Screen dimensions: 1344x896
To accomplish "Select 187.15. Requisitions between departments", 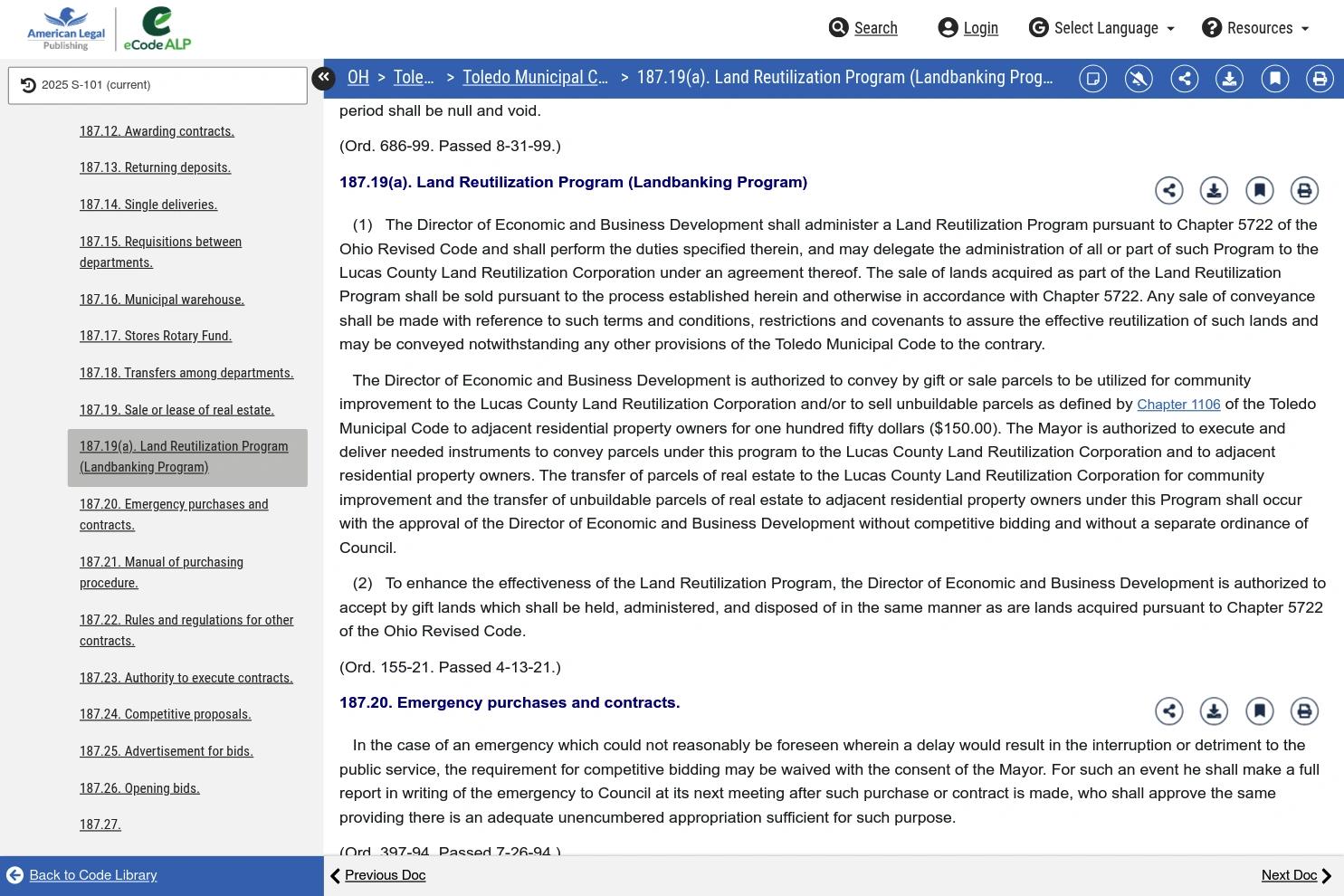I will pos(160,252).
